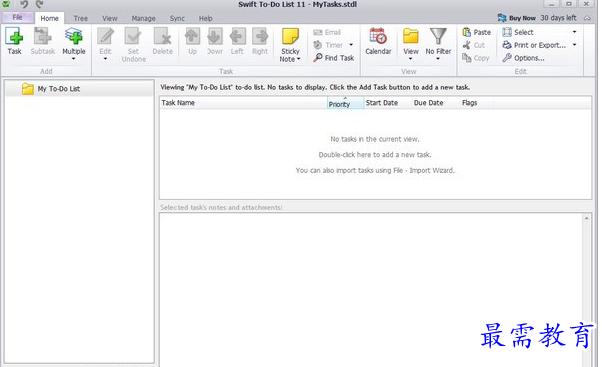Viewport: 602px width, 367px height.
Task: Open the Sticky Note dropdown arrow
Action: point(299,59)
